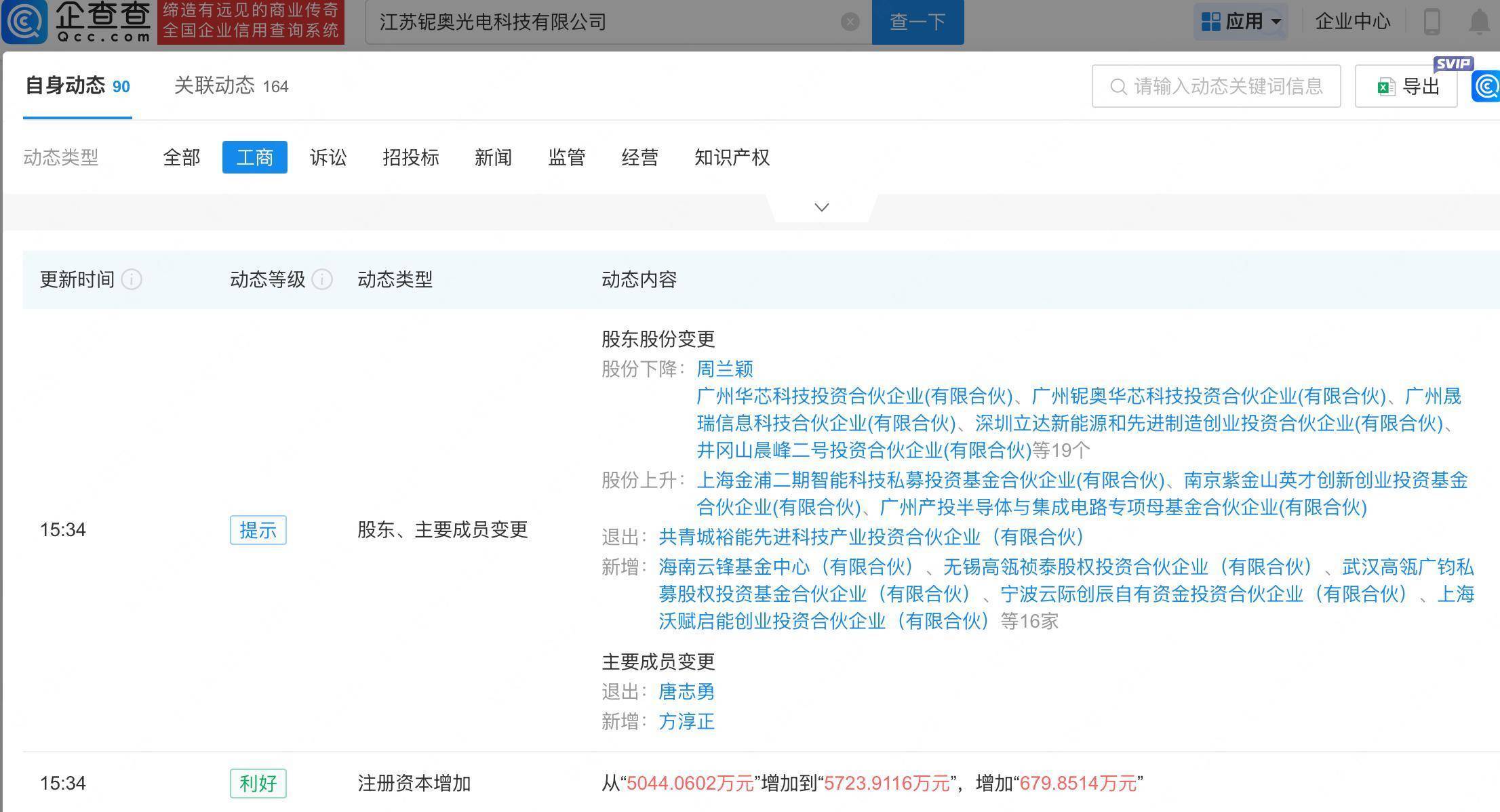Select the 知识产权 dynamic type filter
The height and width of the screenshot is (812, 1500).
732,157
